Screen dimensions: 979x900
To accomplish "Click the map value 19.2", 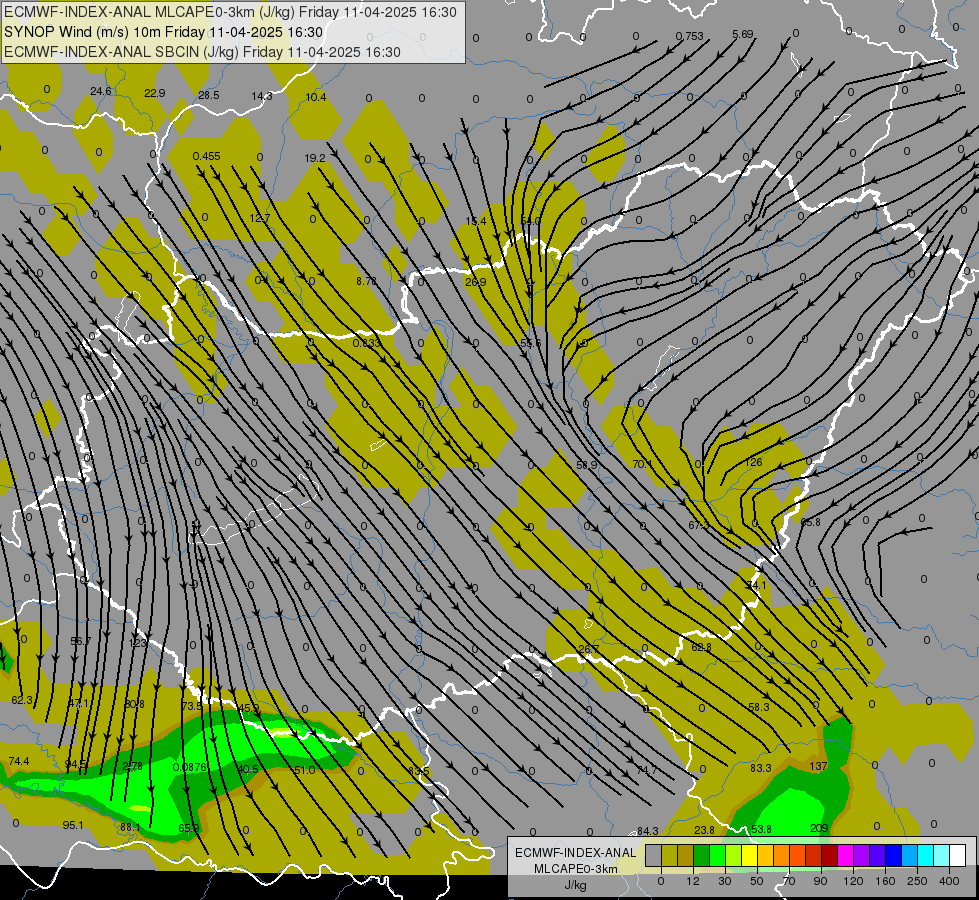I will coord(315,158).
